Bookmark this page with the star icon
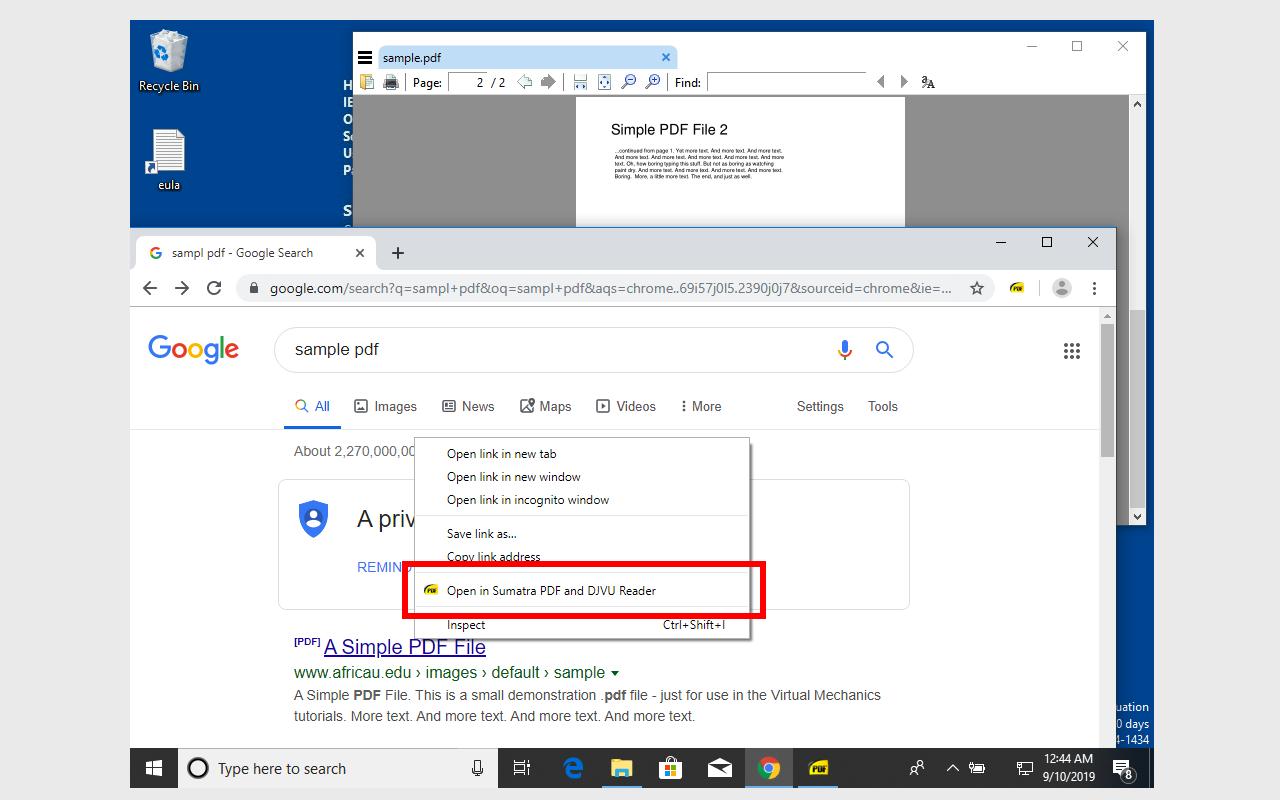Viewport: 1280px width, 800px height. [x=977, y=288]
